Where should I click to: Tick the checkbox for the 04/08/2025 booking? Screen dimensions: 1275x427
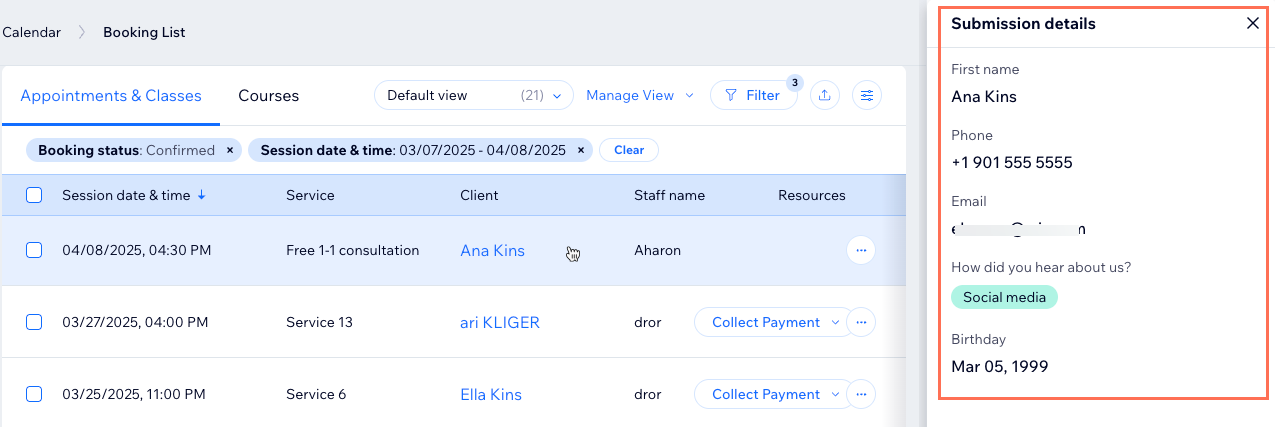point(34,250)
